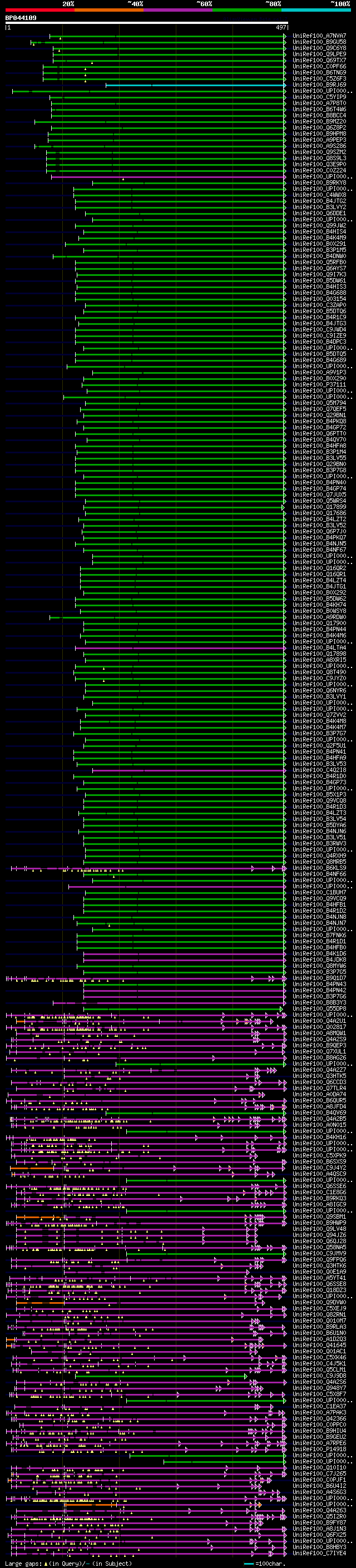Select the label UniRef100_Q55DP8

(x=319, y=1008)
